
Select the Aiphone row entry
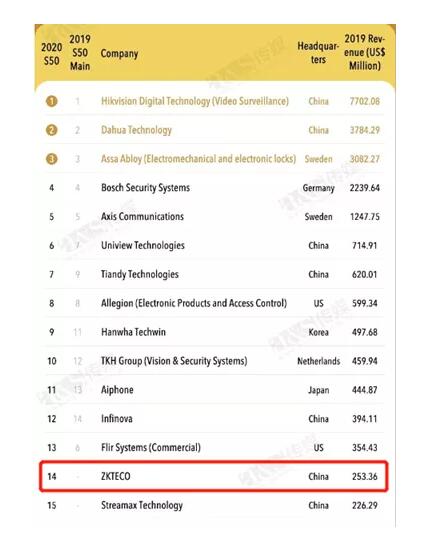(214, 390)
